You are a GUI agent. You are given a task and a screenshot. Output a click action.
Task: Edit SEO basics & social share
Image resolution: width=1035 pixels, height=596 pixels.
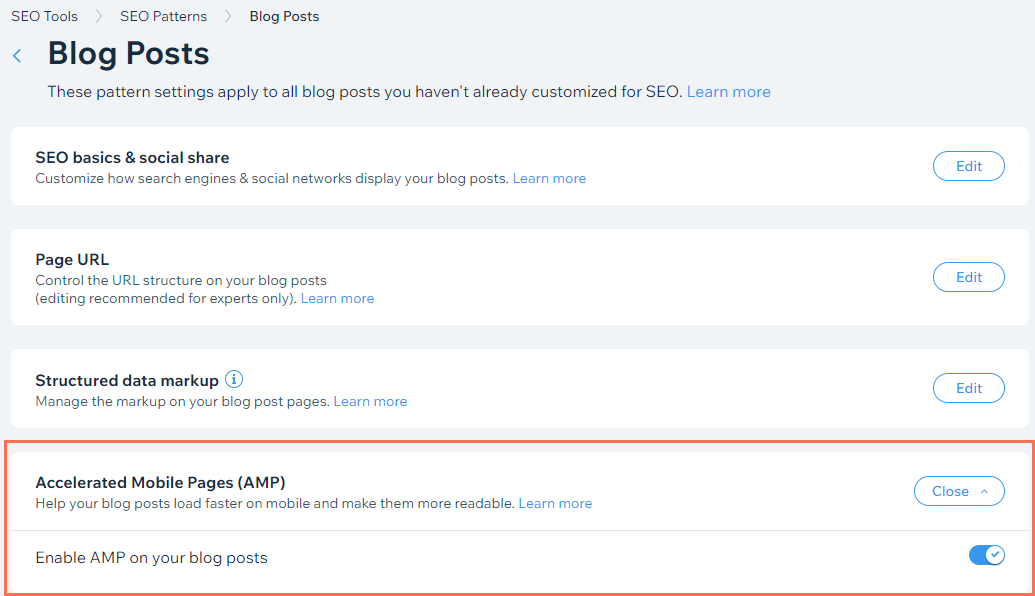pos(968,166)
